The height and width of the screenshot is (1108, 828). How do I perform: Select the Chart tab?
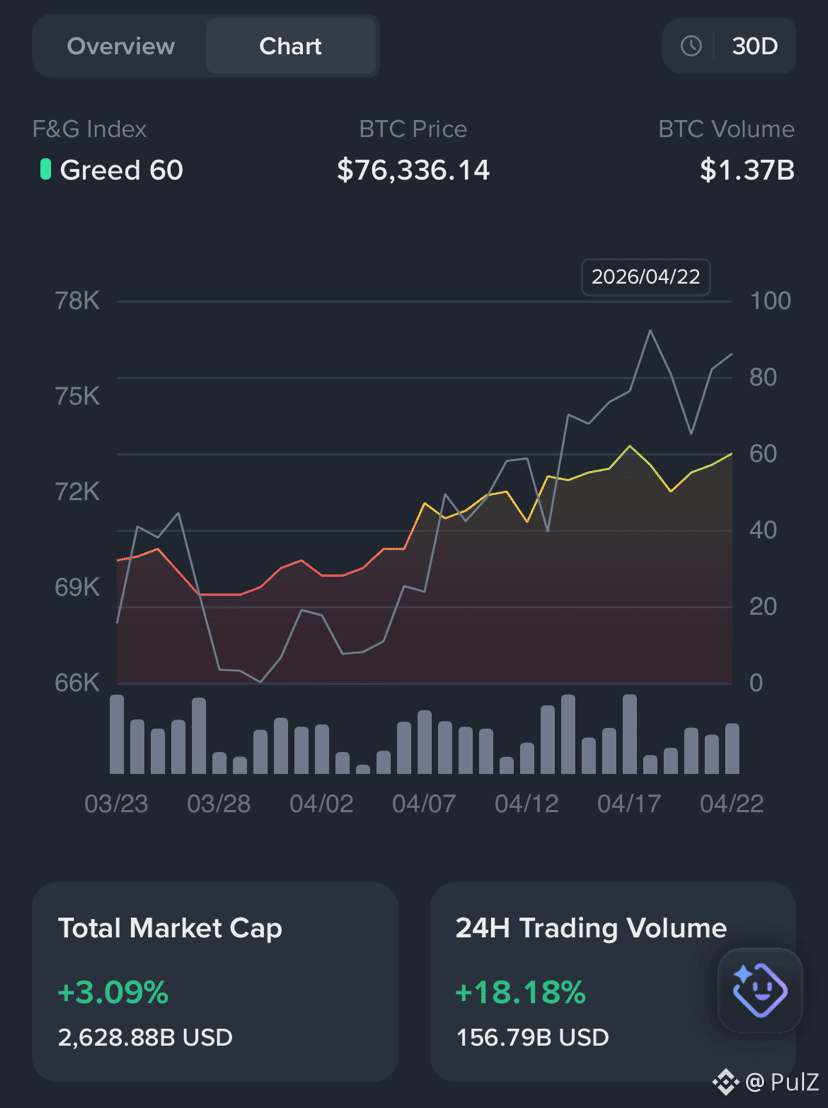[290, 46]
